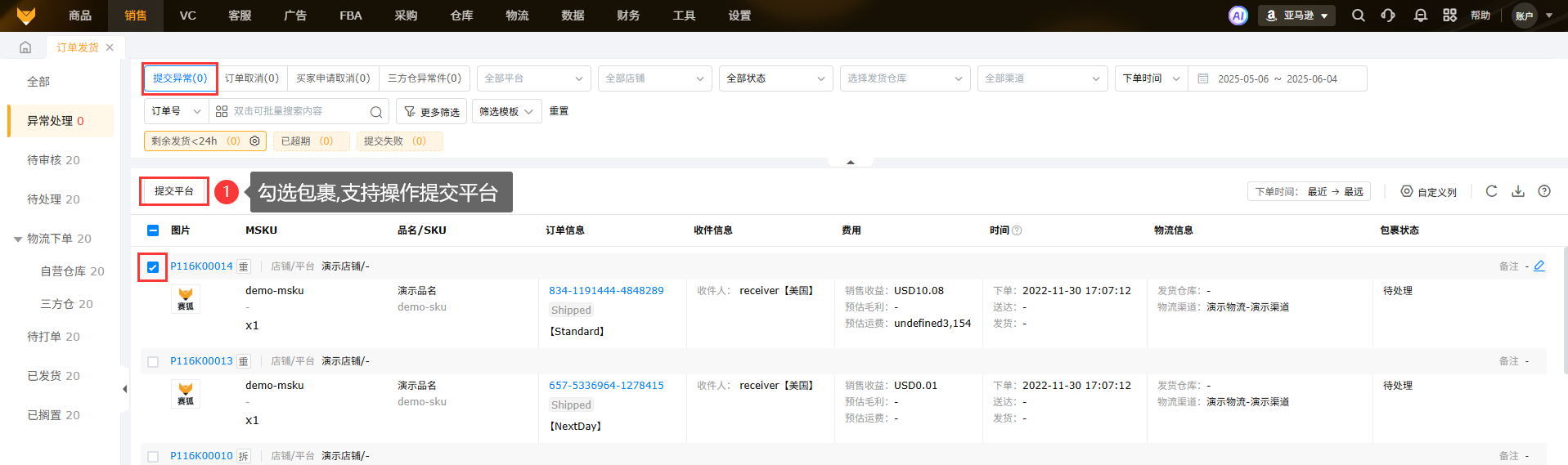
Task: Open the 账户 avatar
Action: point(1525,16)
